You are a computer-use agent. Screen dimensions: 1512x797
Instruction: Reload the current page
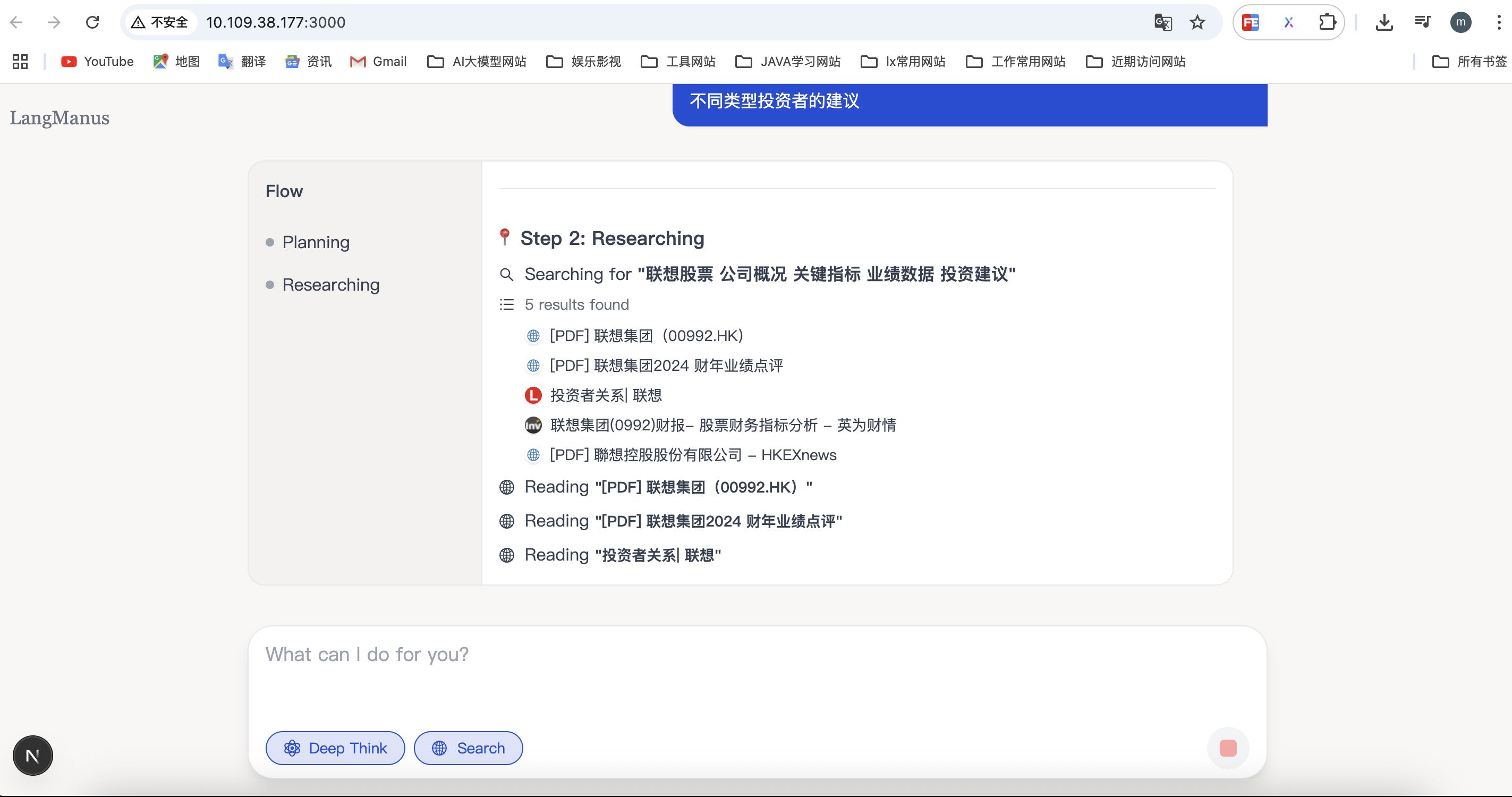pyautogui.click(x=92, y=22)
